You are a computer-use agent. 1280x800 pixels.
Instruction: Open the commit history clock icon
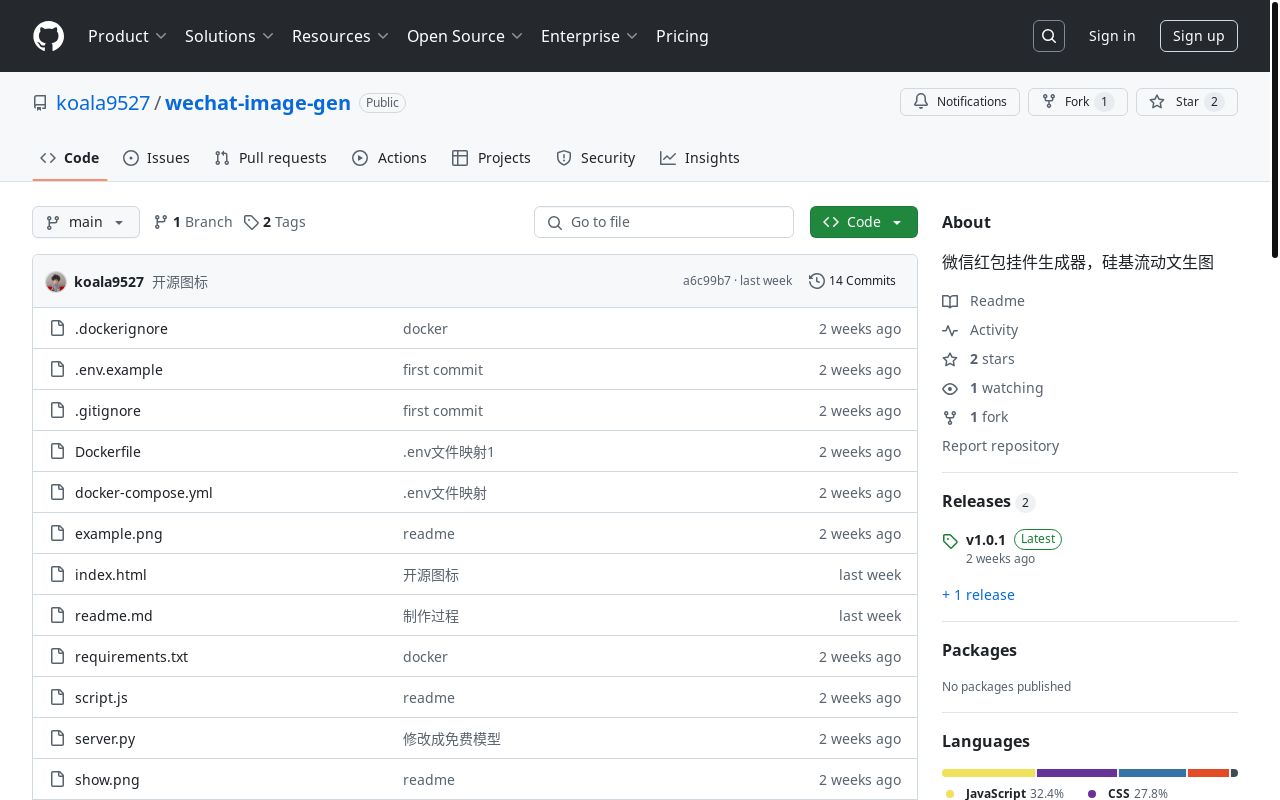click(x=816, y=281)
